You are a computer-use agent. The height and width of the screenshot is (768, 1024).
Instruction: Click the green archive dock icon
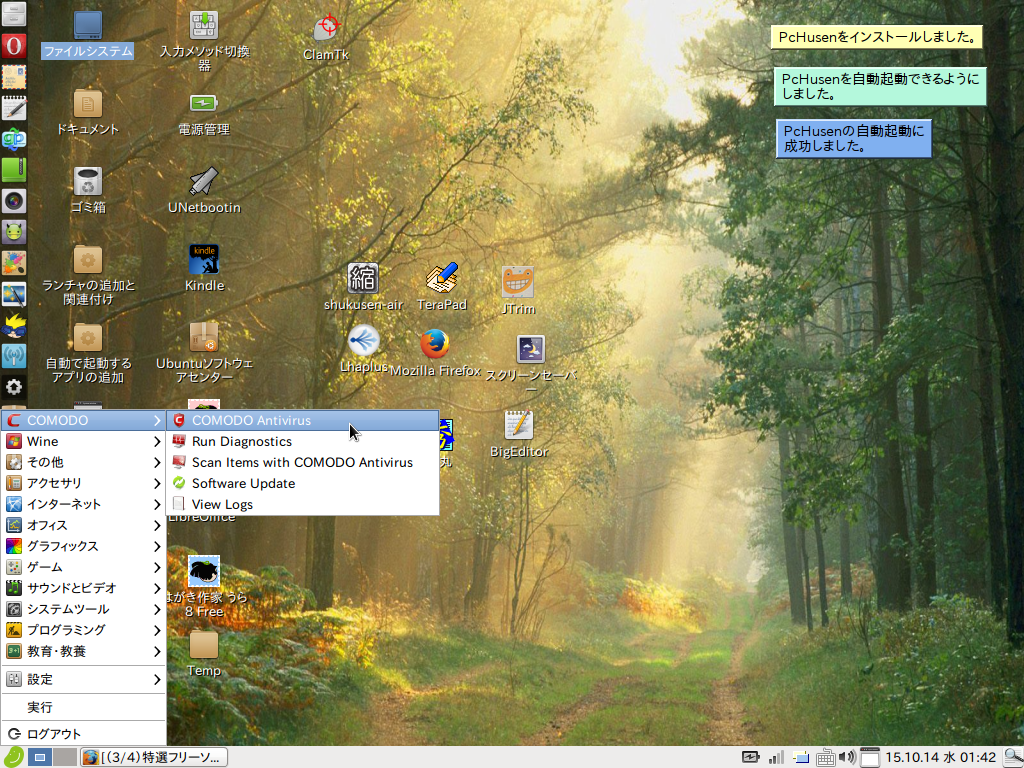14,170
